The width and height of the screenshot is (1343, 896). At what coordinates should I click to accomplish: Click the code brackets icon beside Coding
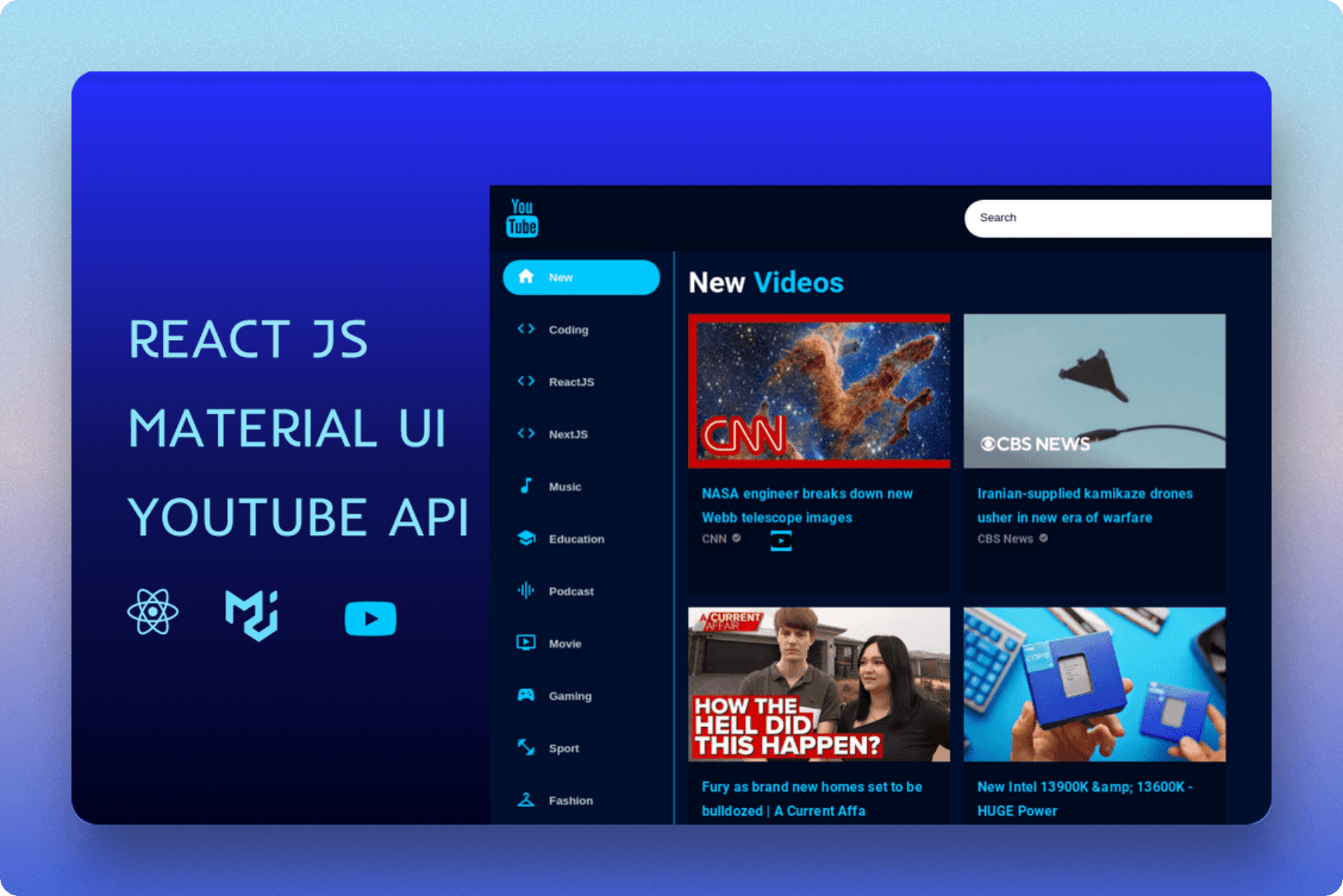tap(526, 329)
